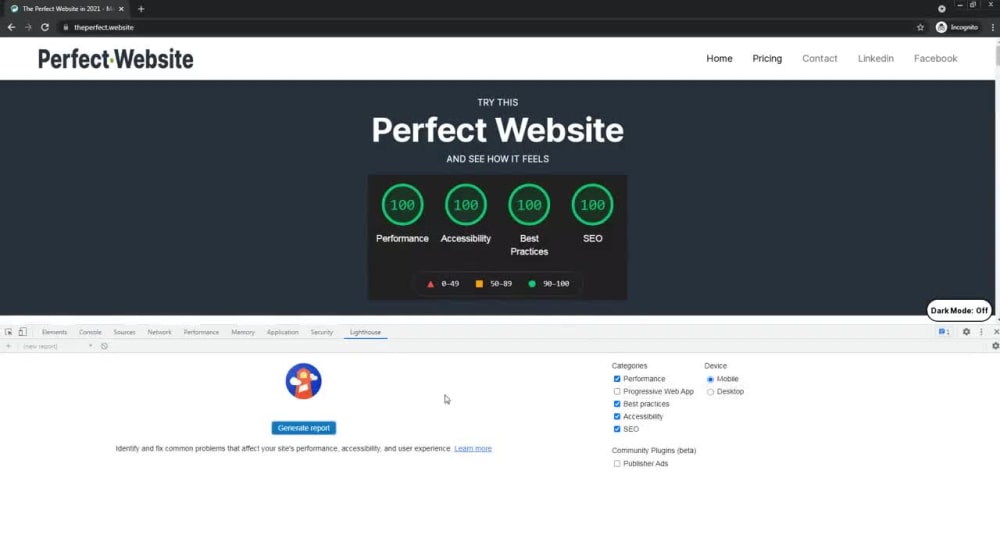The height and width of the screenshot is (542, 1000).
Task: Uncheck the Best practices checkbox
Action: tap(617, 404)
